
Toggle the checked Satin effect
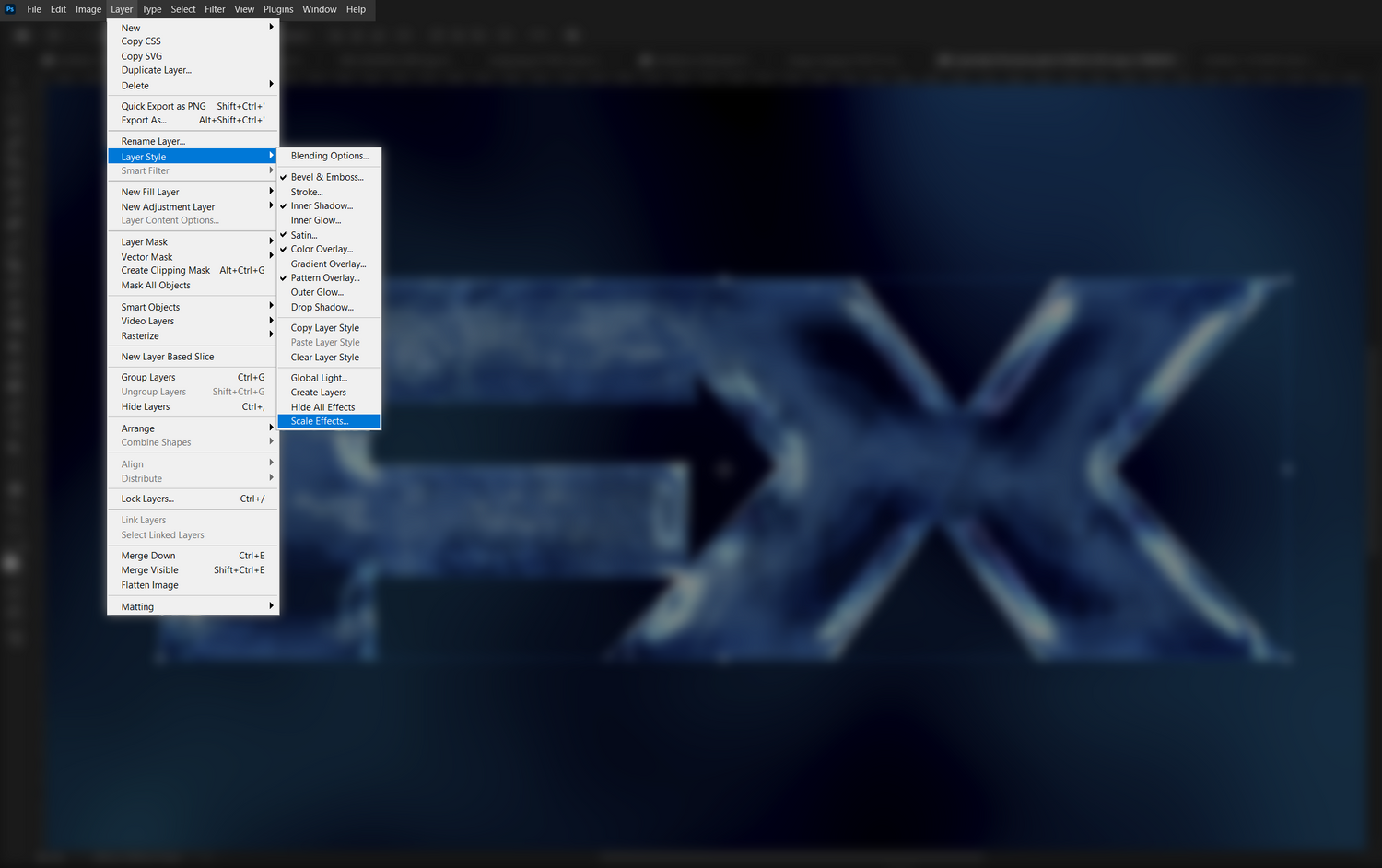click(329, 235)
